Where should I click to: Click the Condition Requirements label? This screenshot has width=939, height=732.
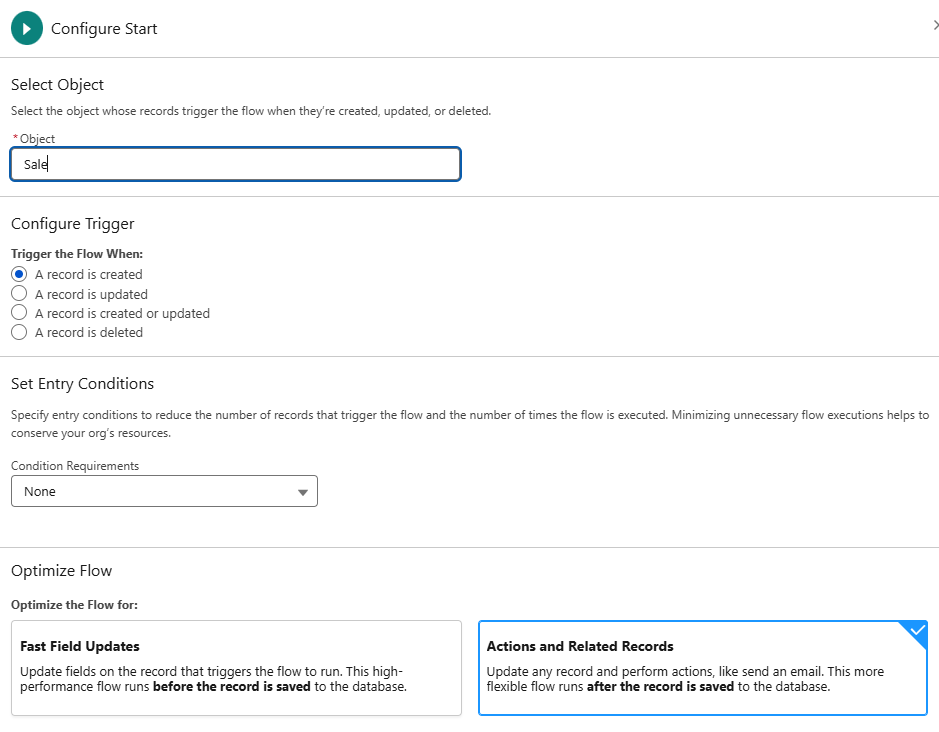click(x=75, y=466)
